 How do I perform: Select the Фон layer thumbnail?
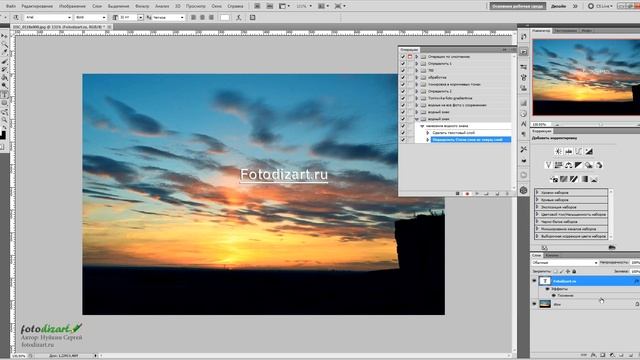click(545, 304)
